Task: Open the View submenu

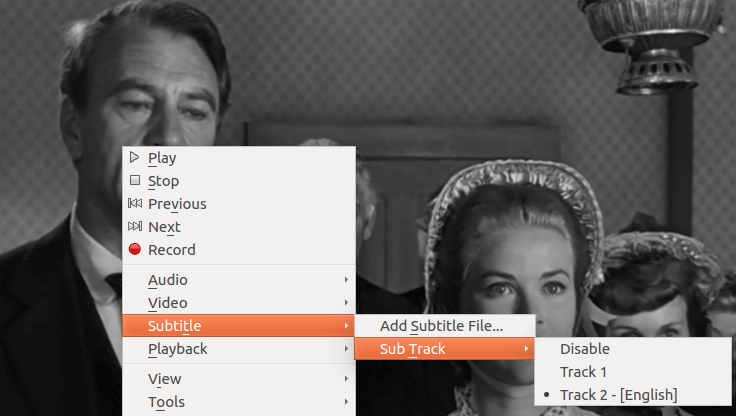Action: (165, 379)
